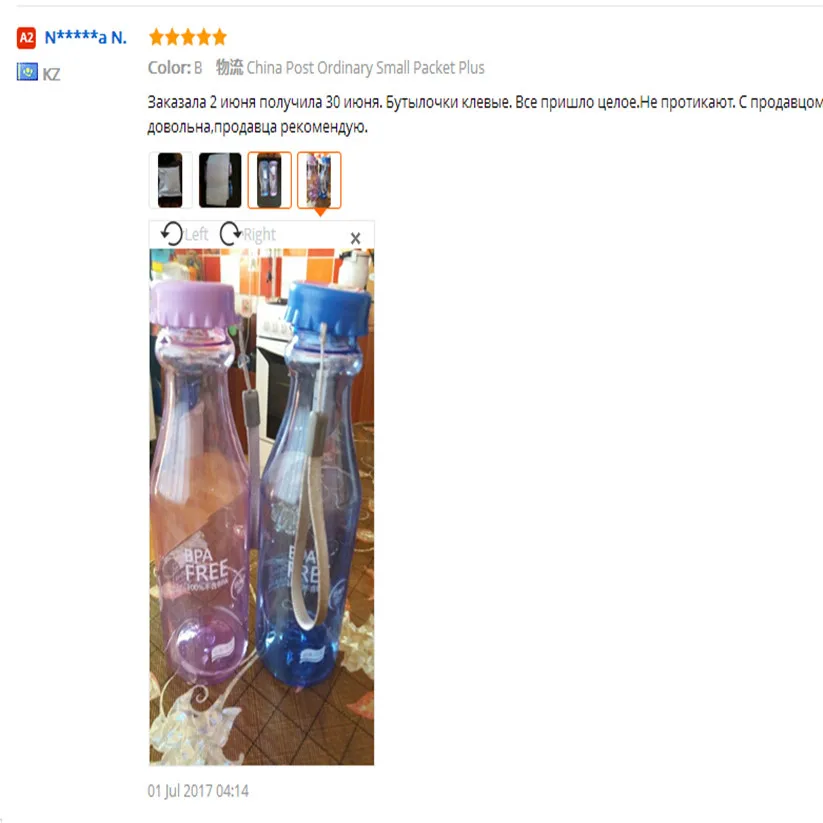Open reviewer N*****a N. profile

[x=86, y=37]
